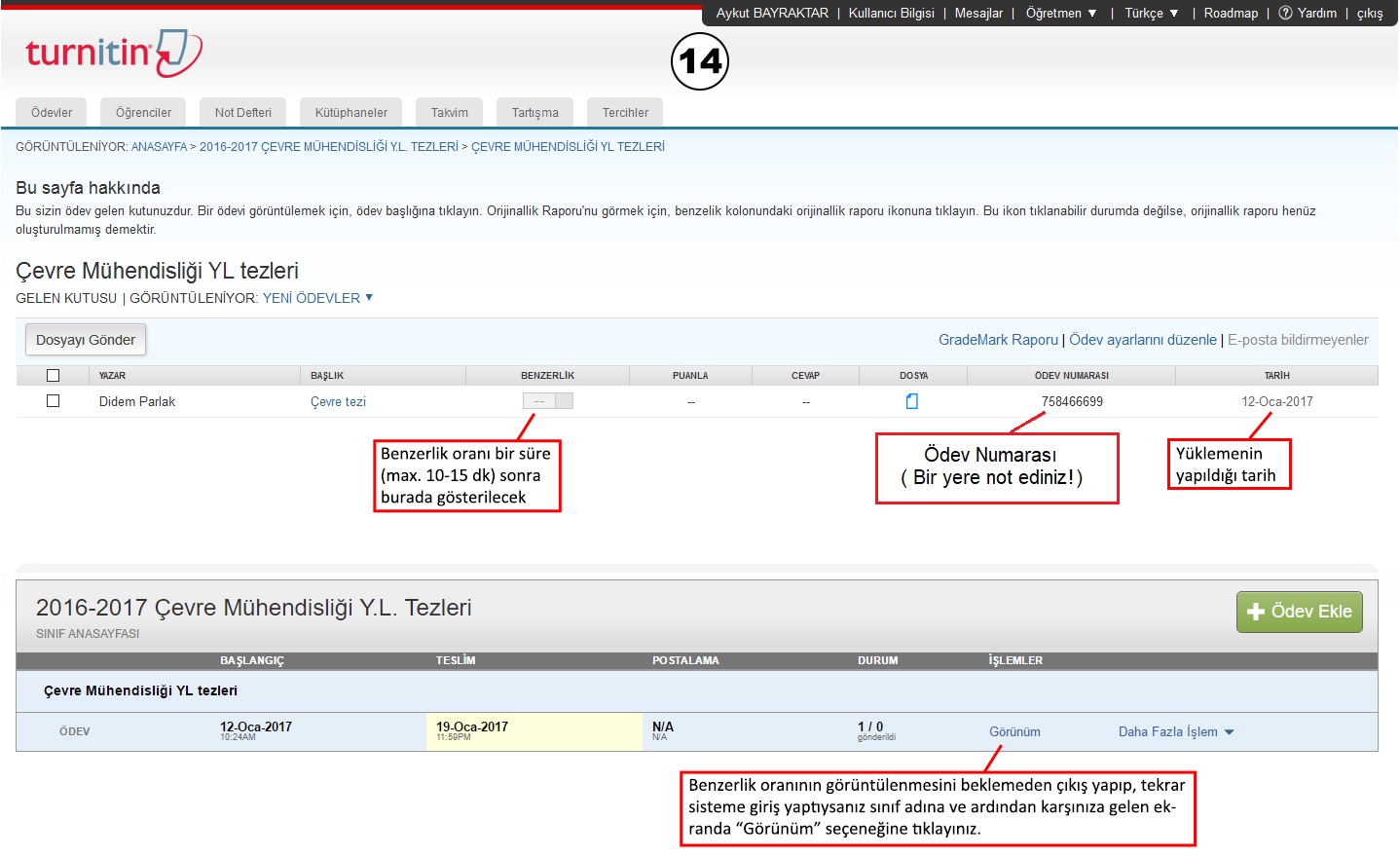Click the upload date 12-Oca-2017 in inbox row
This screenshot has height=857, width=1400.
(x=1277, y=401)
